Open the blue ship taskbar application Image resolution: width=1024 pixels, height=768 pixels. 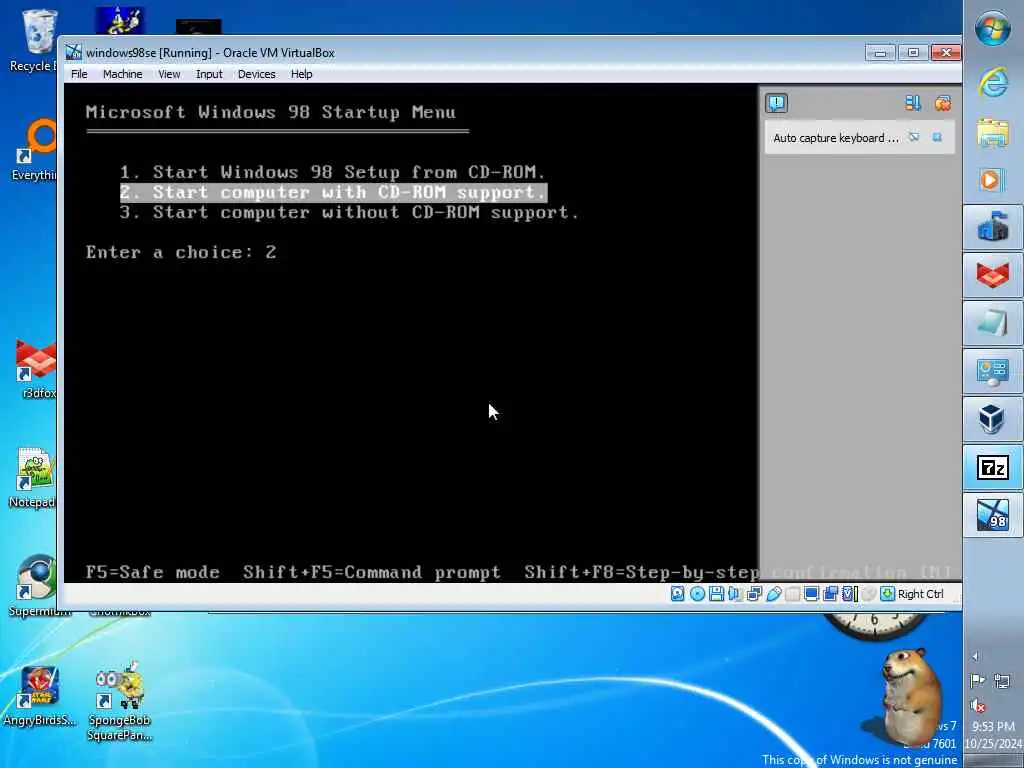click(993, 227)
